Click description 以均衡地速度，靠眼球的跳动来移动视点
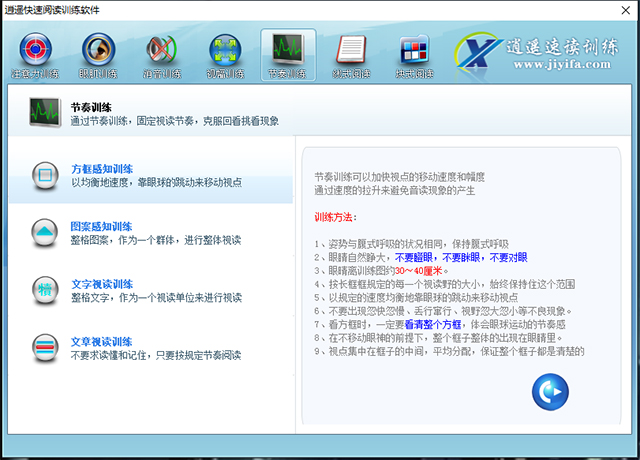 [157, 182]
